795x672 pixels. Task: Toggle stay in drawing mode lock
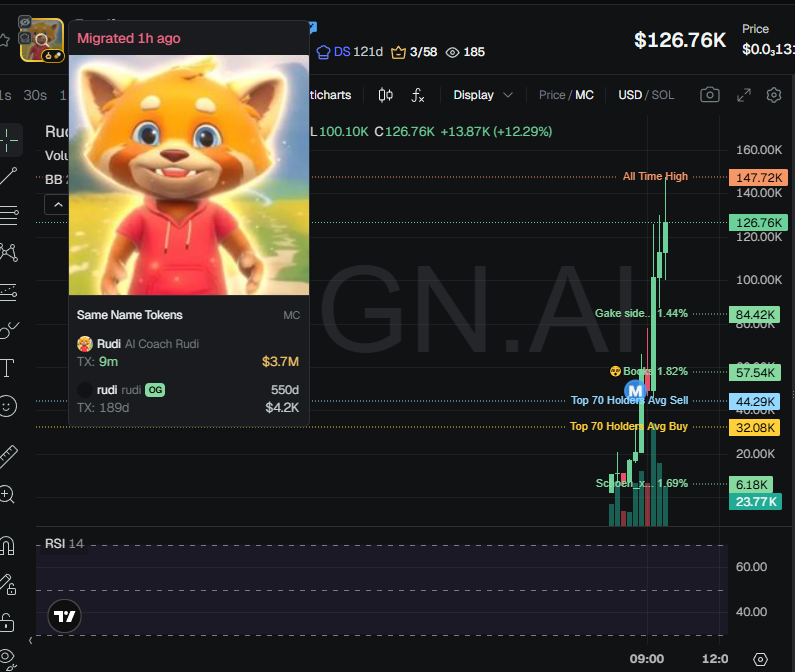tap(8, 584)
